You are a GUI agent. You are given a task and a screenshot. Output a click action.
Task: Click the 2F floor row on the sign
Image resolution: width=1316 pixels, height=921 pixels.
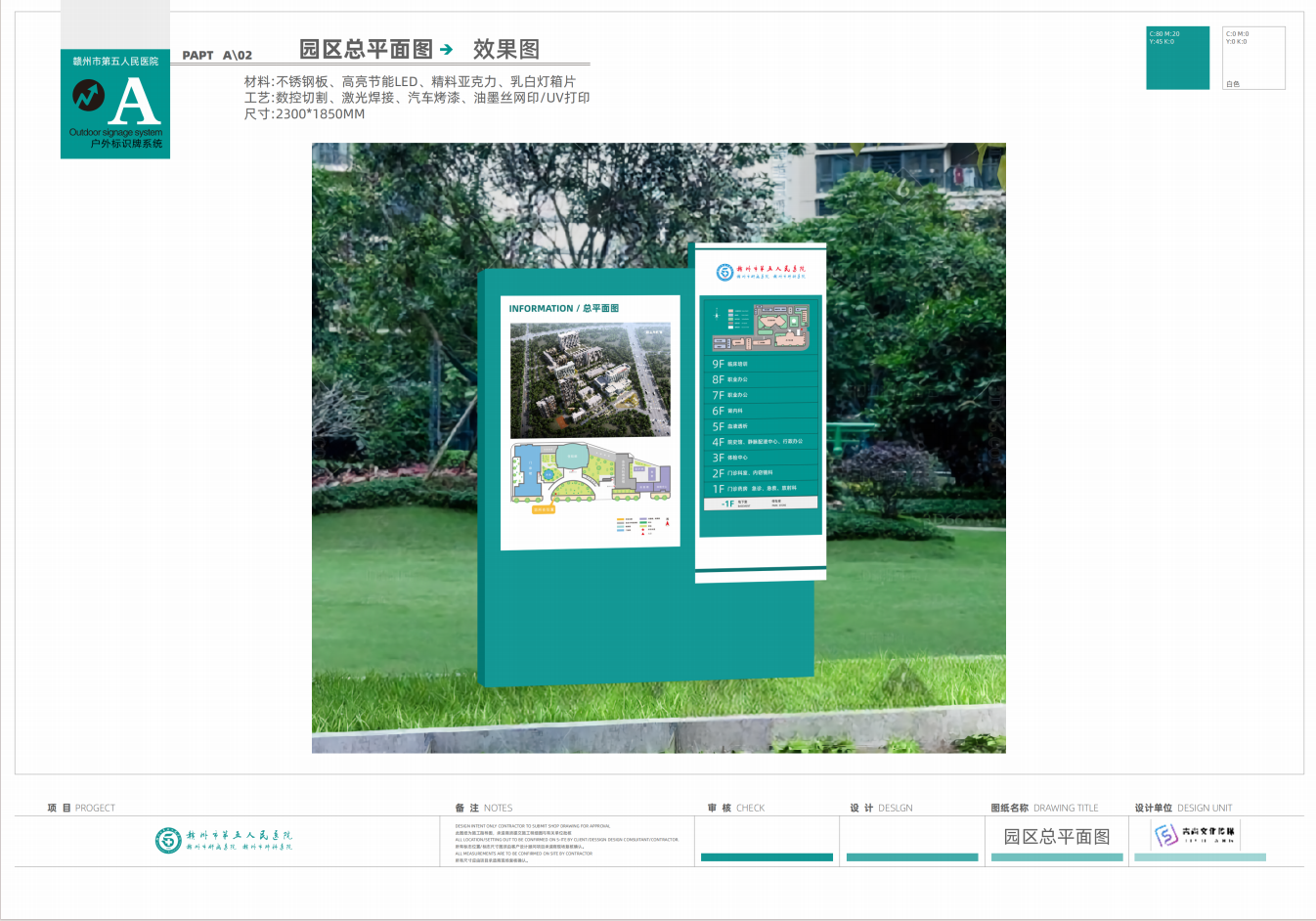coord(763,473)
